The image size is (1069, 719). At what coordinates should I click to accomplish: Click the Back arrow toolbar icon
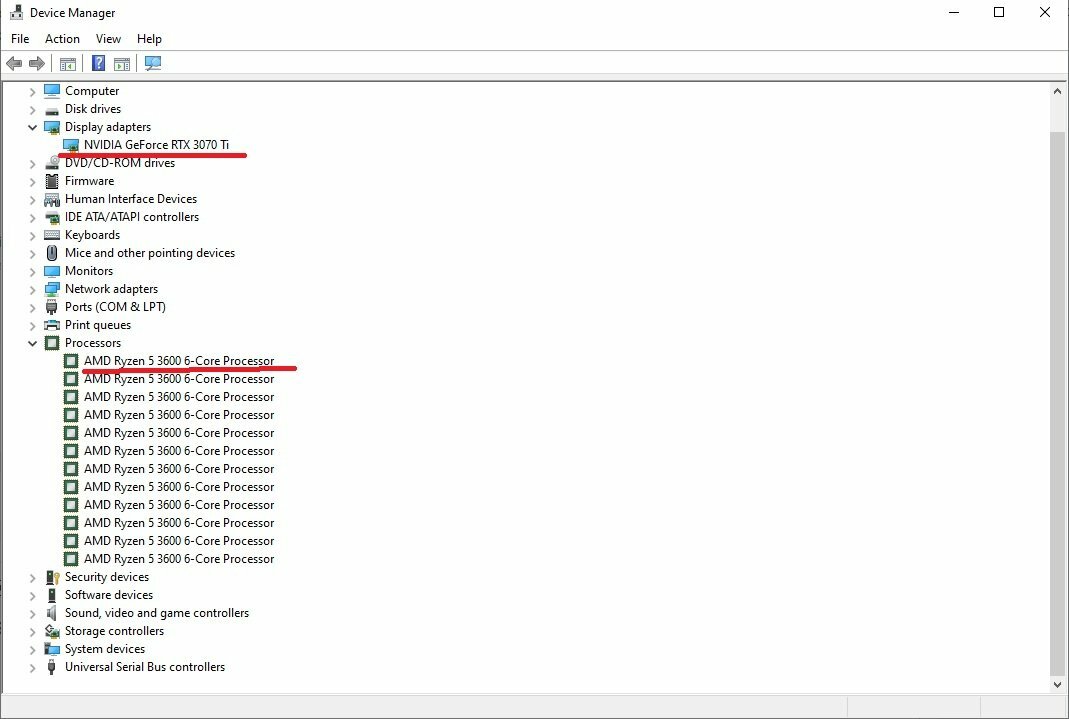tap(14, 63)
